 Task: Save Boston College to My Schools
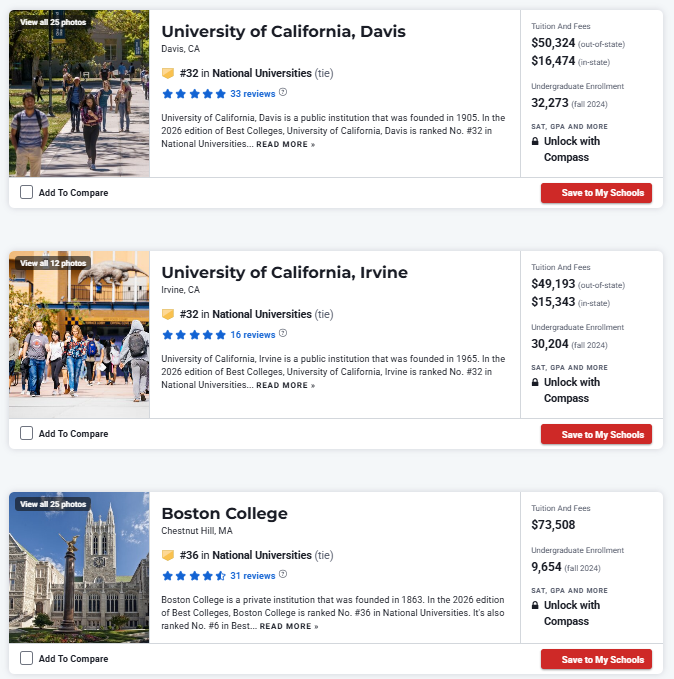click(596, 660)
